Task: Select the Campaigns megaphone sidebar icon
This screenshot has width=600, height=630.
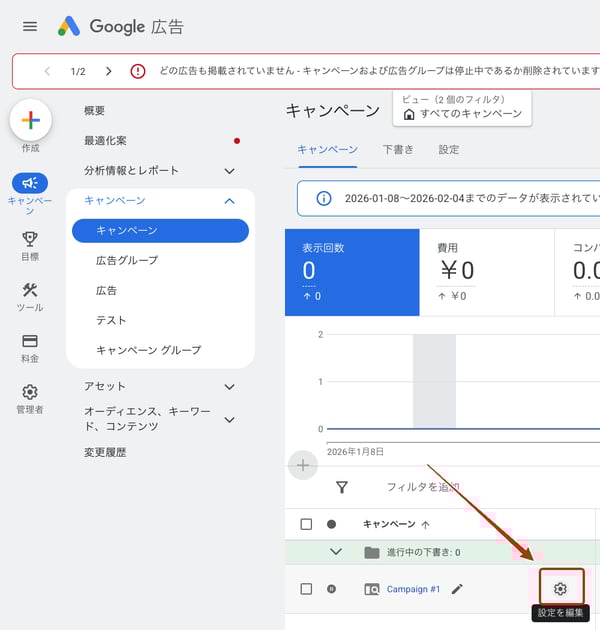Action: click(30, 184)
